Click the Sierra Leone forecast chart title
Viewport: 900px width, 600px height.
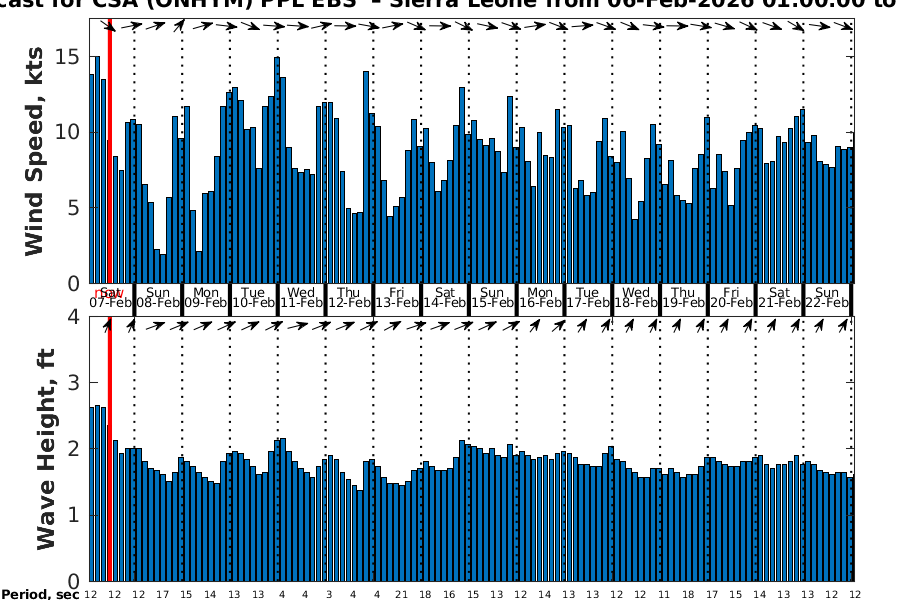[x=450, y=6]
